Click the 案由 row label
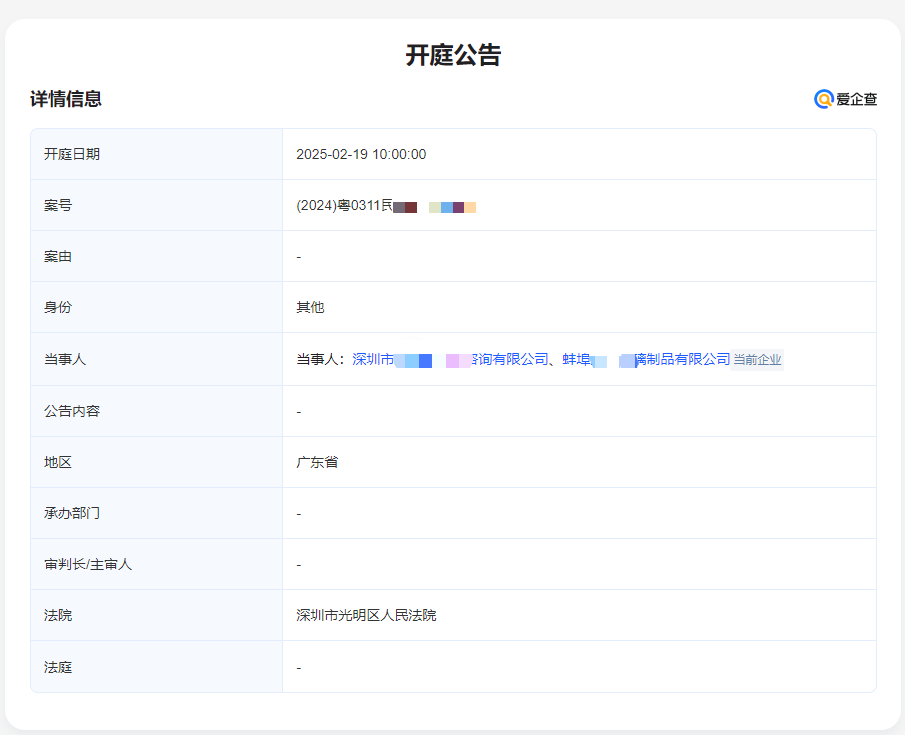The width and height of the screenshot is (905, 735). [58, 256]
